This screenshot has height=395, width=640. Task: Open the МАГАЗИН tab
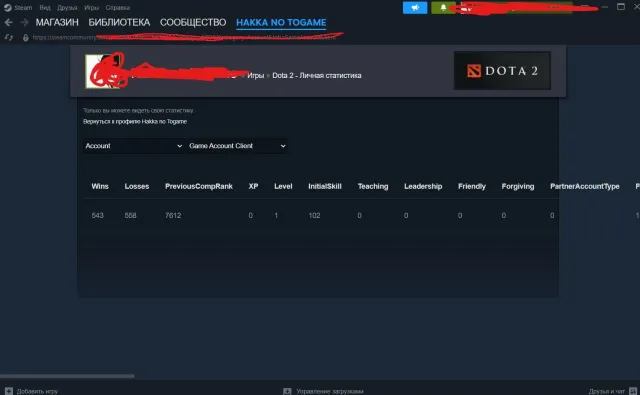57,22
